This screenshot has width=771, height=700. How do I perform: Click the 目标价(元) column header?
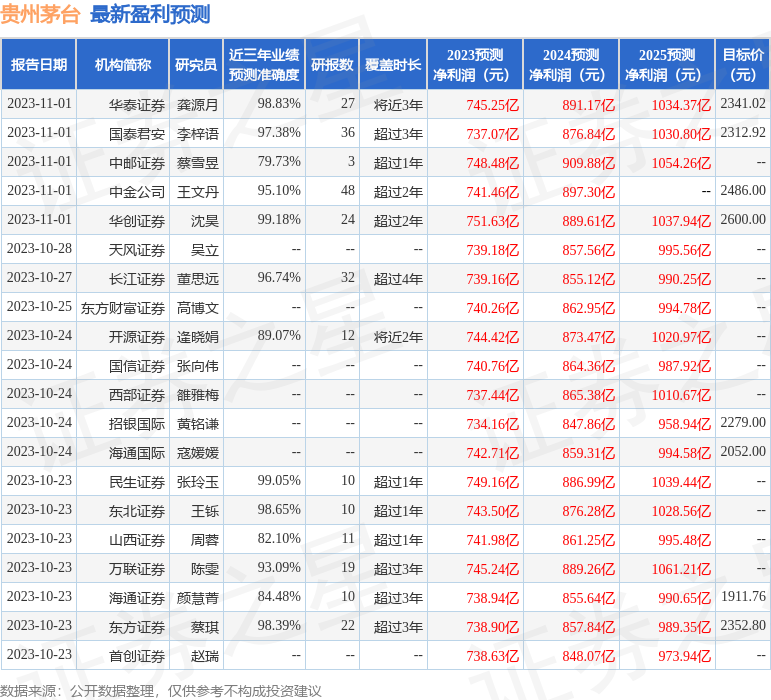point(742,64)
